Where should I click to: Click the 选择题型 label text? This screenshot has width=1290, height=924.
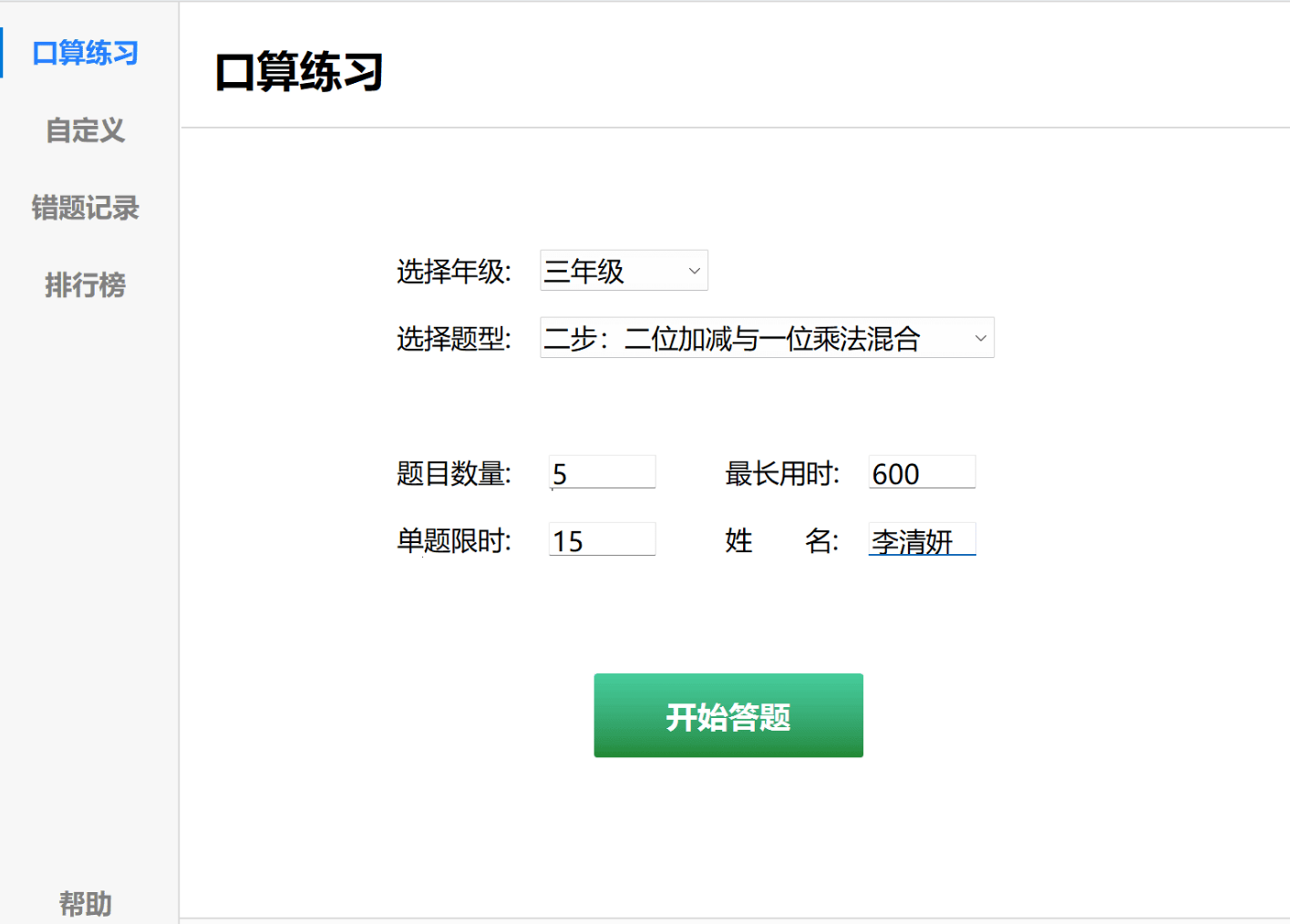453,339
